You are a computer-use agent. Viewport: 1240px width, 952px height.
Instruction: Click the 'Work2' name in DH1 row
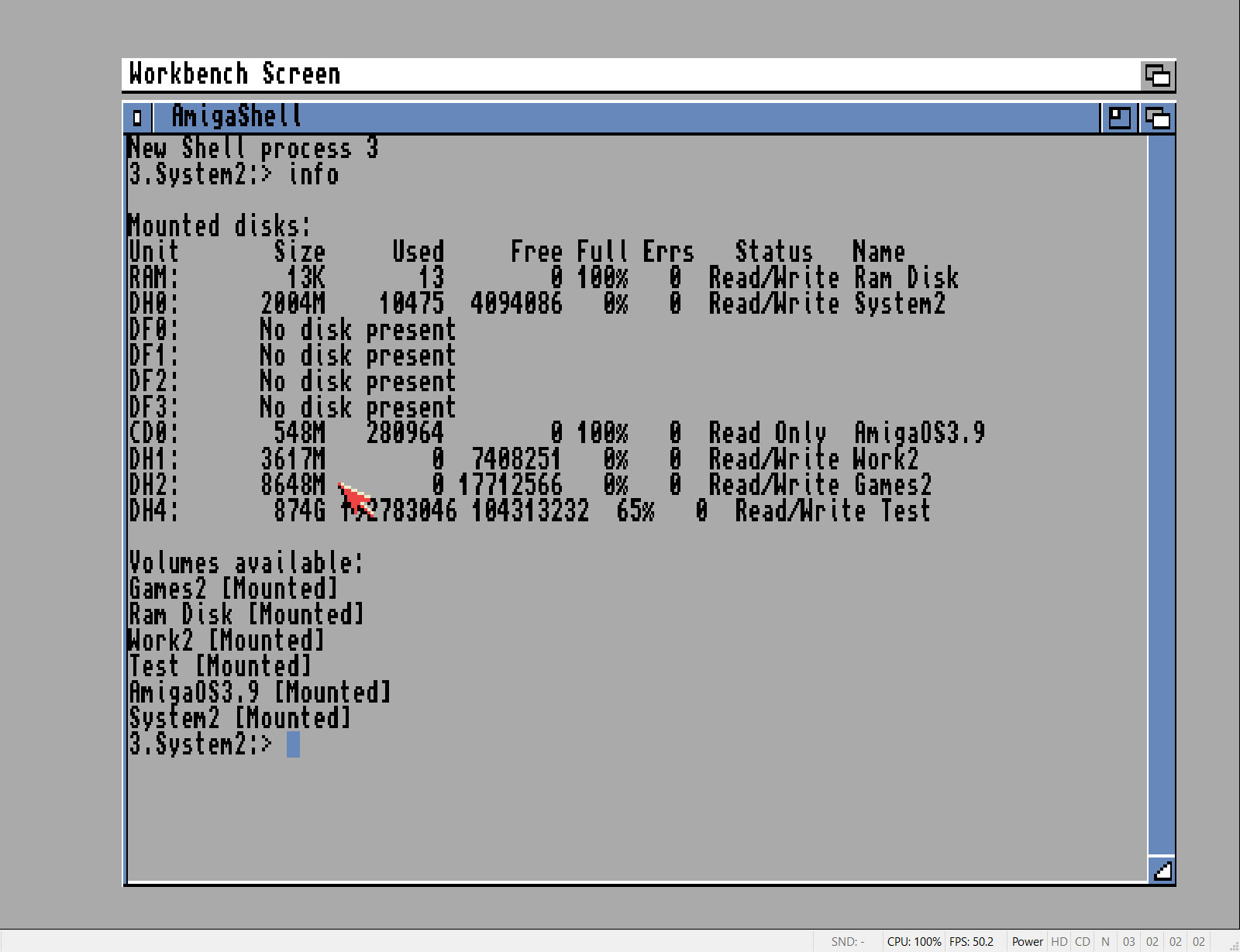[x=886, y=459]
